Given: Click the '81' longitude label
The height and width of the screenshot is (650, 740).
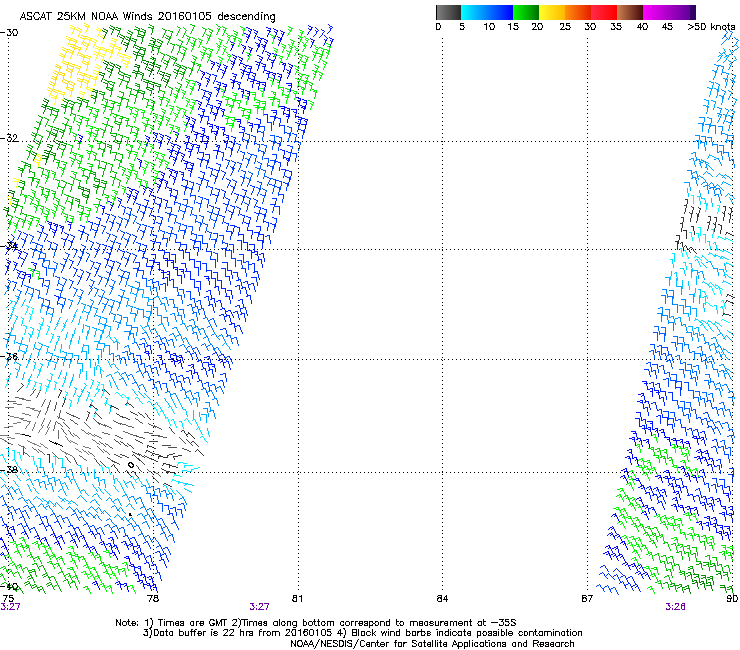Looking at the screenshot, I should (297, 599).
